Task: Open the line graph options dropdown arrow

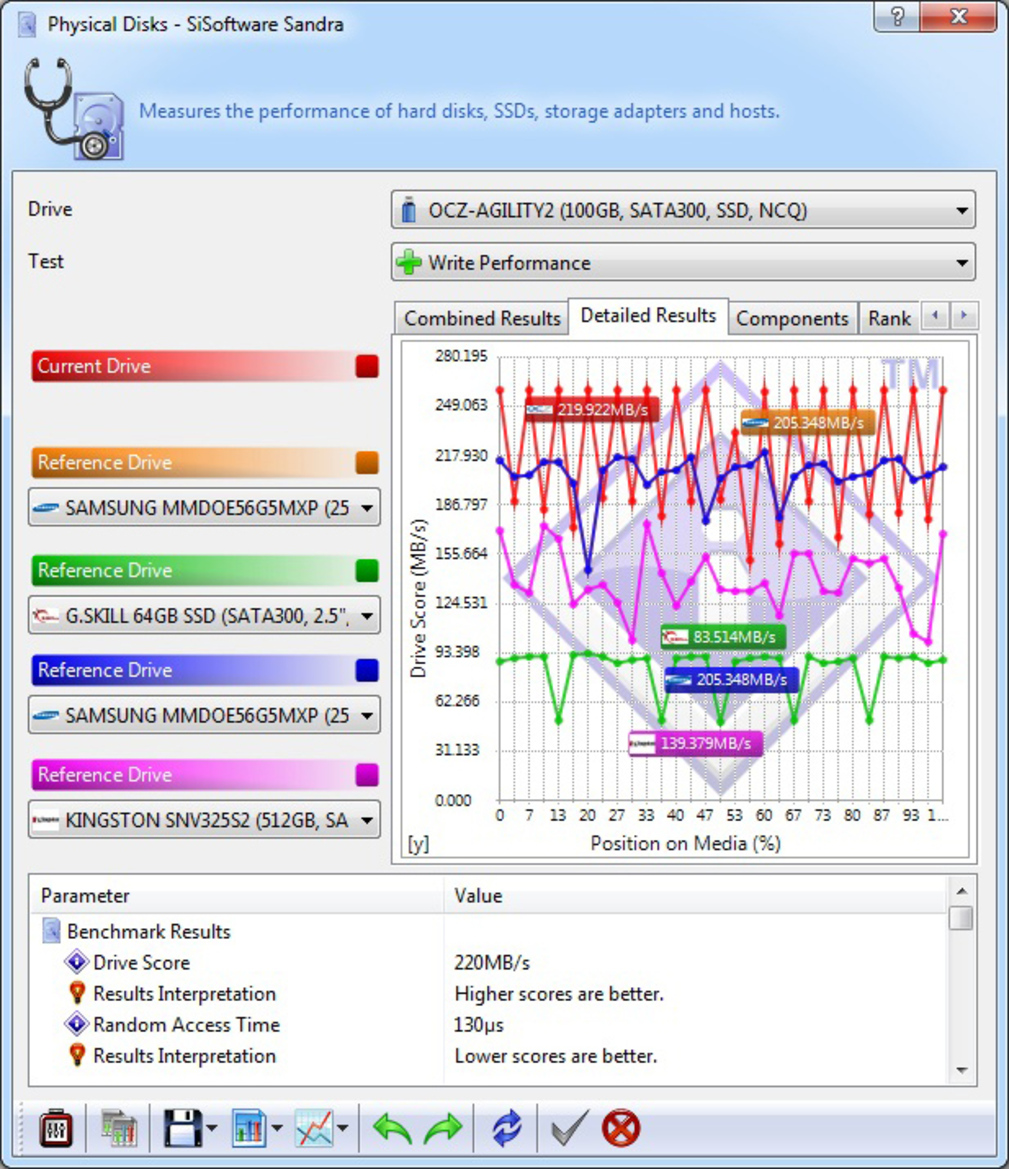Action: click(x=343, y=1128)
